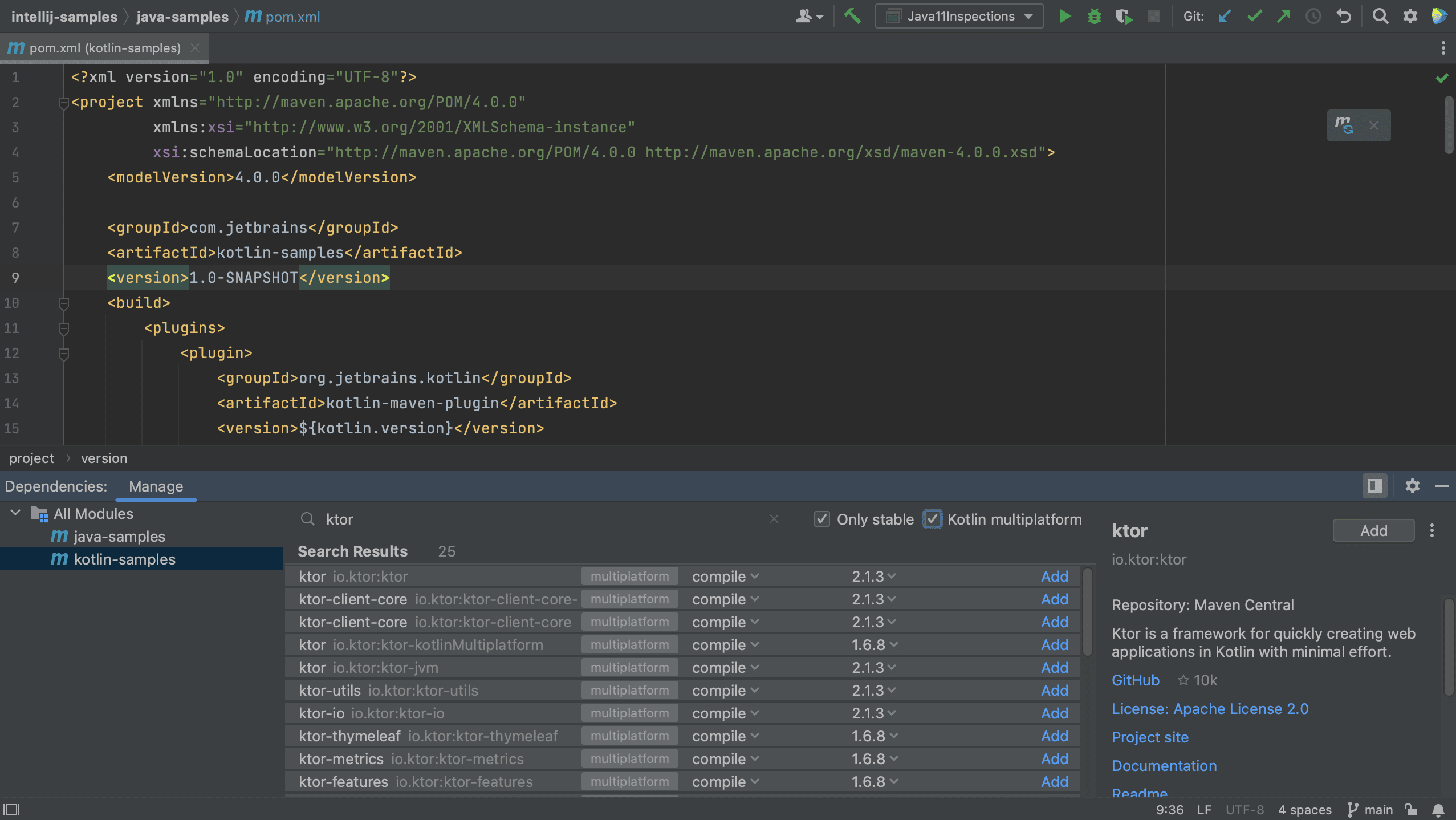Run the Java11Inspections configuration
The image size is (1456, 820).
(1064, 16)
